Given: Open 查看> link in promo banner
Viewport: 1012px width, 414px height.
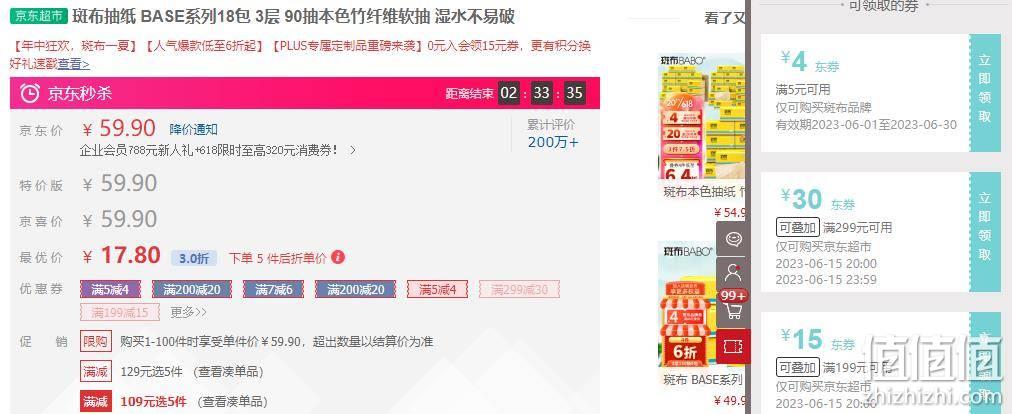Looking at the screenshot, I should pyautogui.click(x=74, y=65).
